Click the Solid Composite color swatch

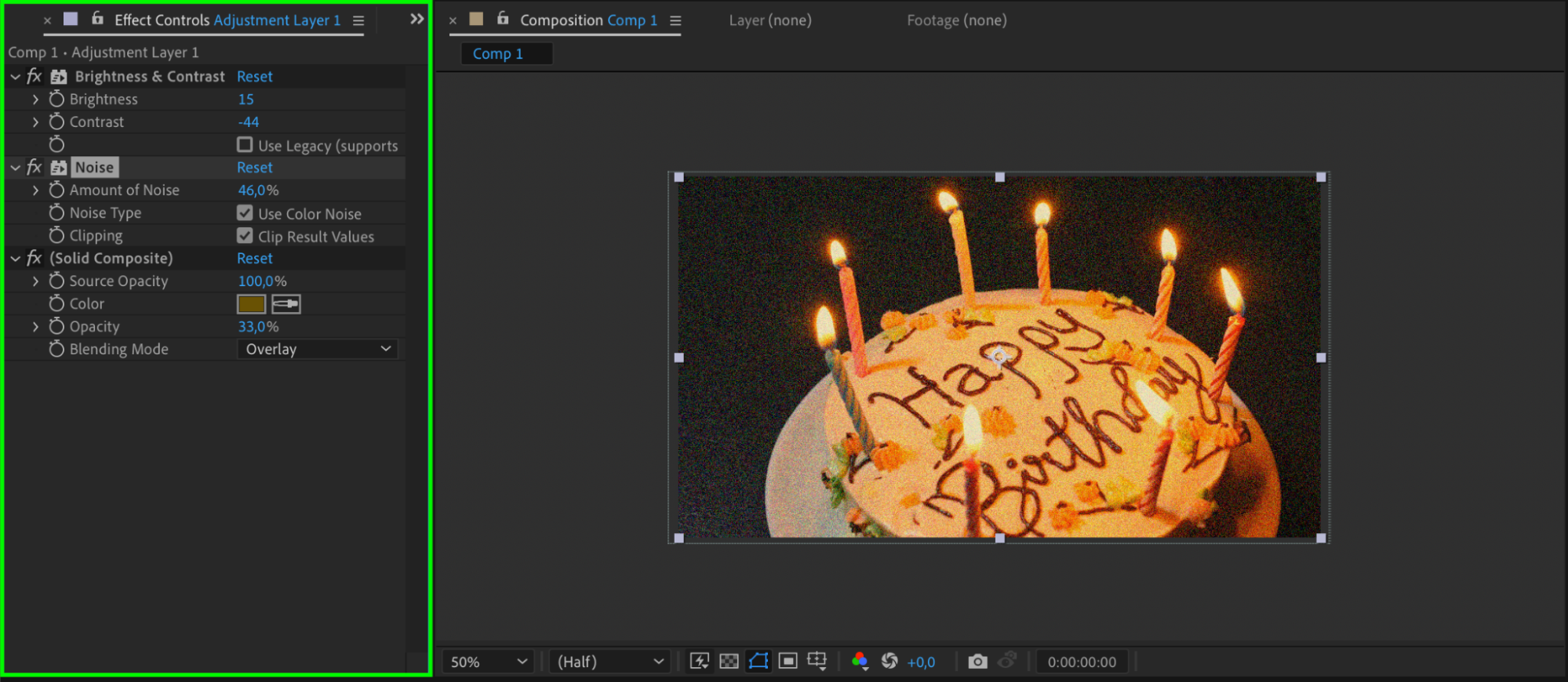tap(251, 303)
